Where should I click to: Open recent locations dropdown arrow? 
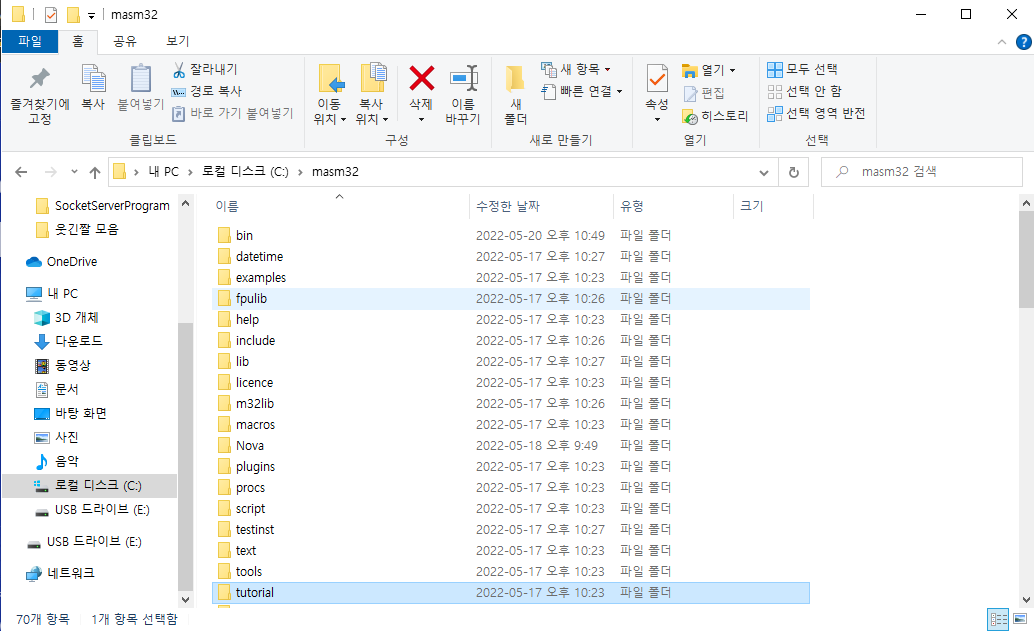pos(74,172)
